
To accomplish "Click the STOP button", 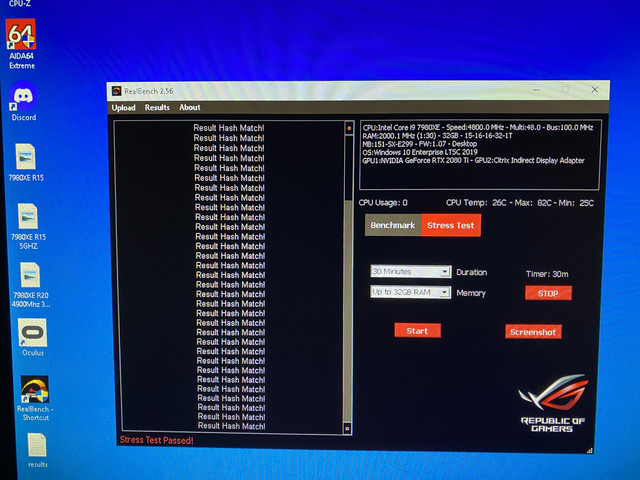I will tap(548, 293).
